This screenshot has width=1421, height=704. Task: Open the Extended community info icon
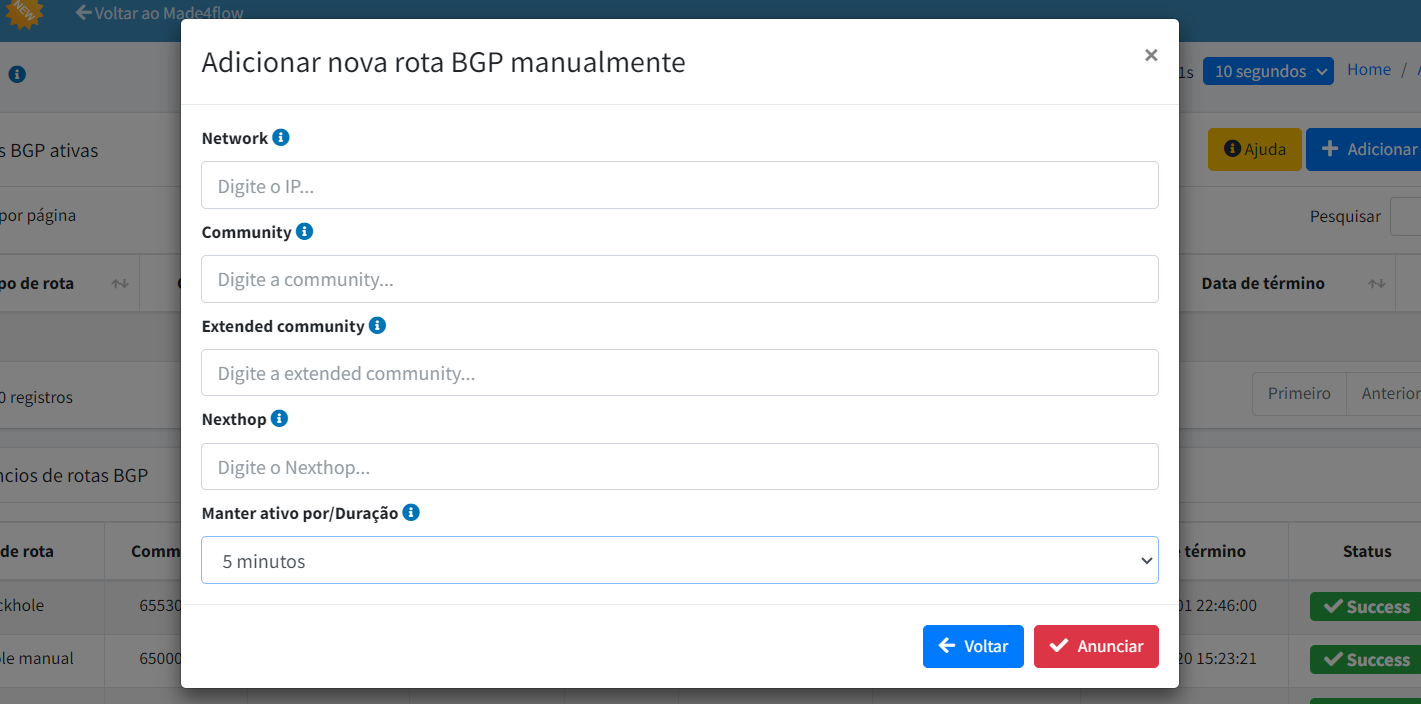pyautogui.click(x=377, y=325)
